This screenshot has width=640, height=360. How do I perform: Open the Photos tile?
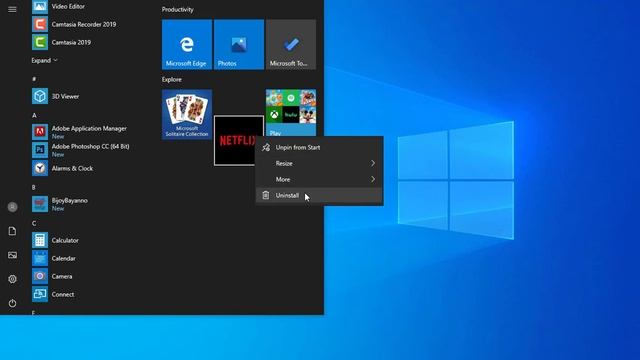(239, 44)
